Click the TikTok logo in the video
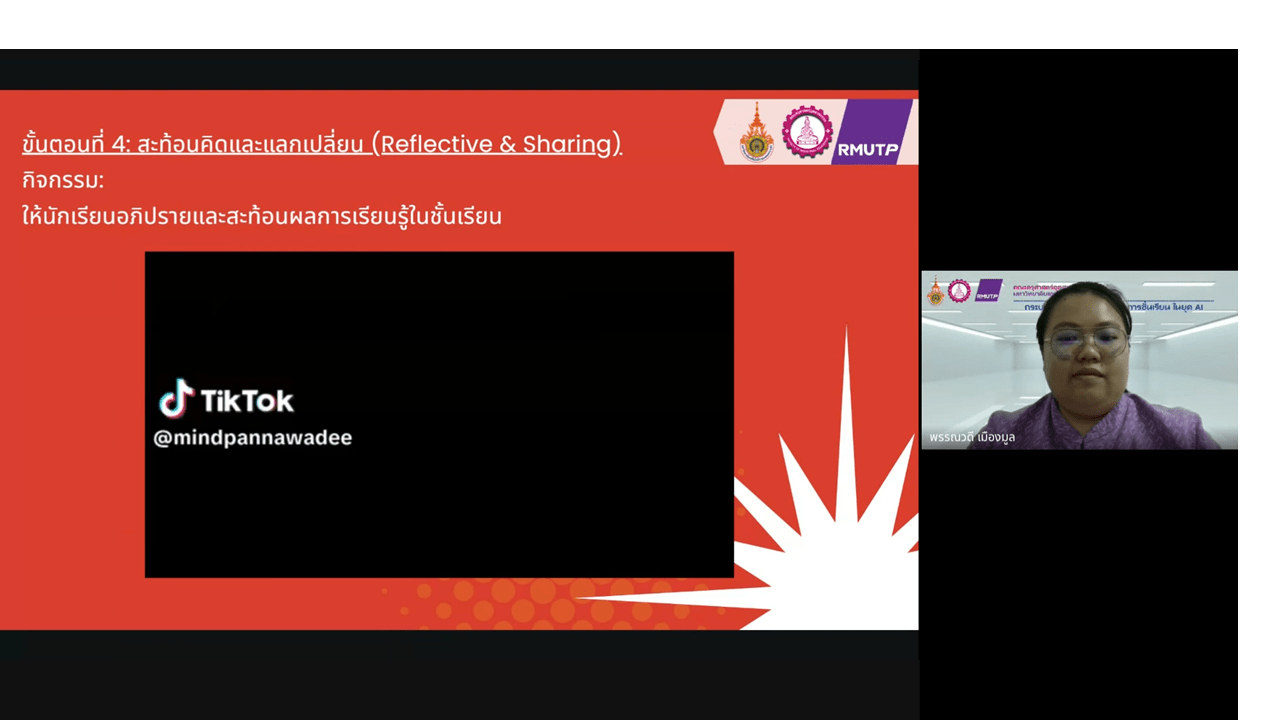Viewport: 1280px width, 720px height. pyautogui.click(x=226, y=399)
